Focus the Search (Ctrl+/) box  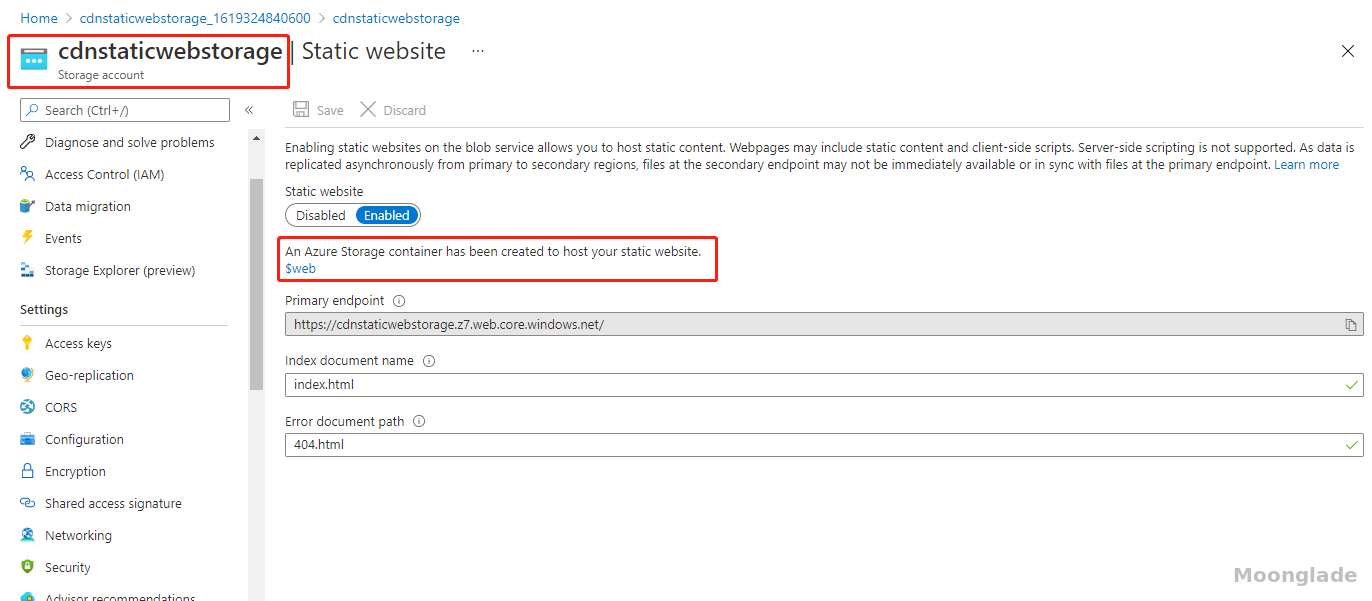(125, 110)
